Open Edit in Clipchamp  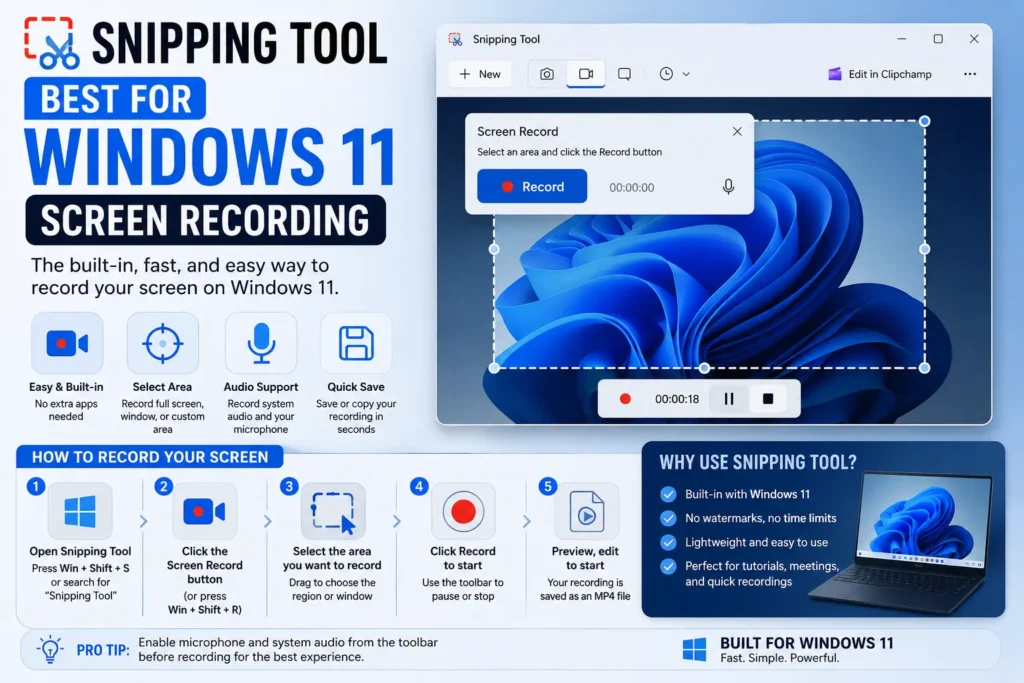[x=880, y=74]
